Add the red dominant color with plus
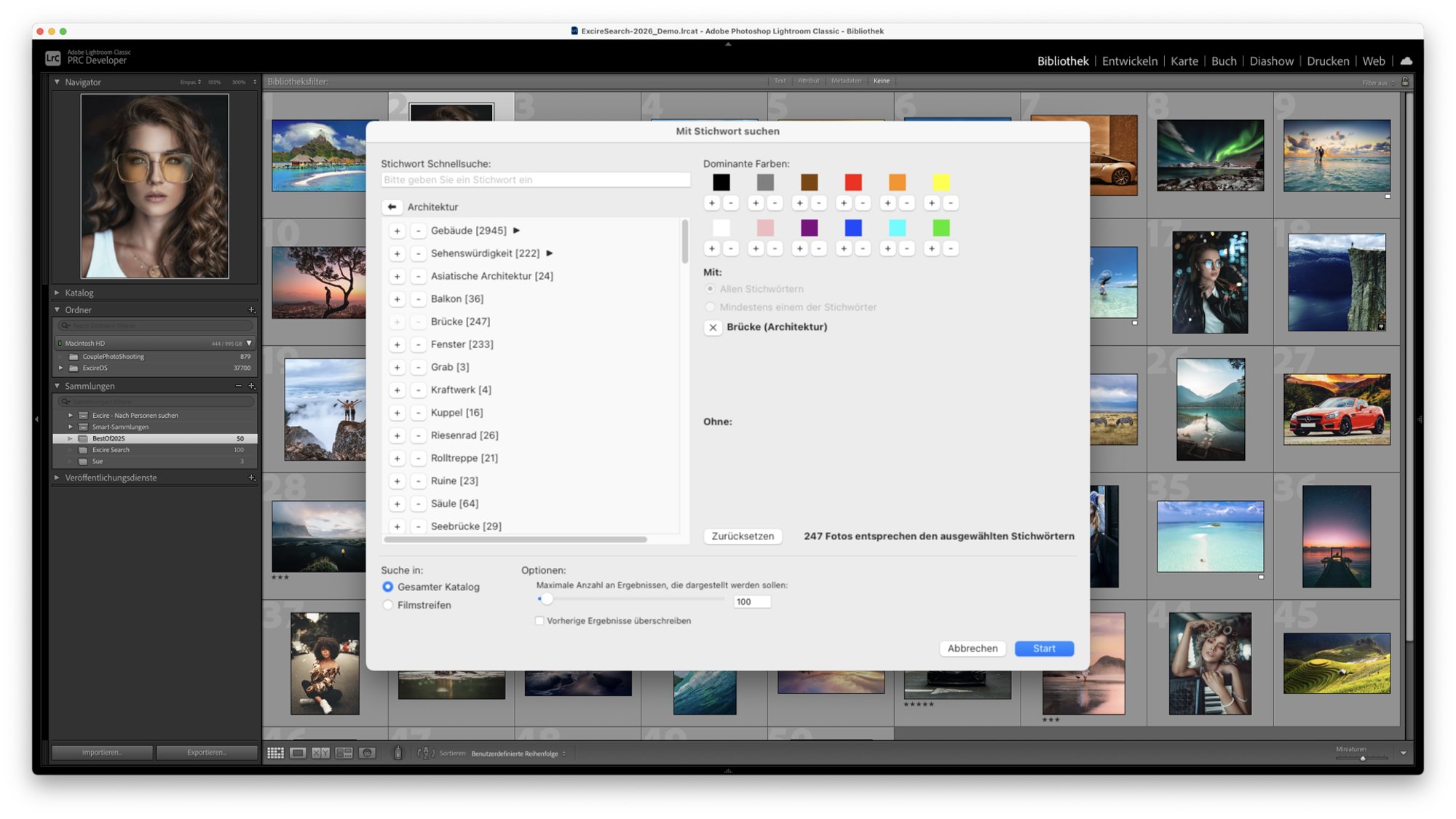The height and width of the screenshot is (819, 1456). coord(844,203)
